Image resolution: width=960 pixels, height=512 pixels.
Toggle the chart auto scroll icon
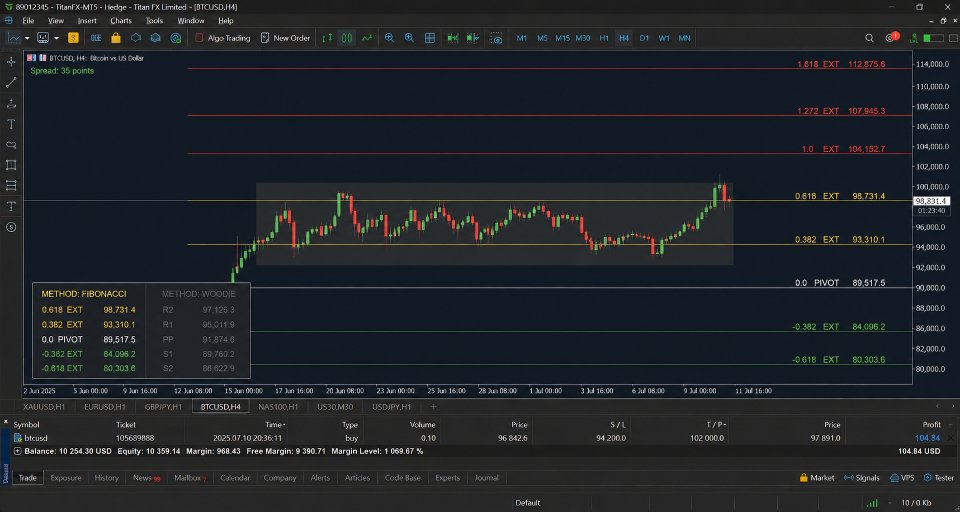tap(452, 38)
